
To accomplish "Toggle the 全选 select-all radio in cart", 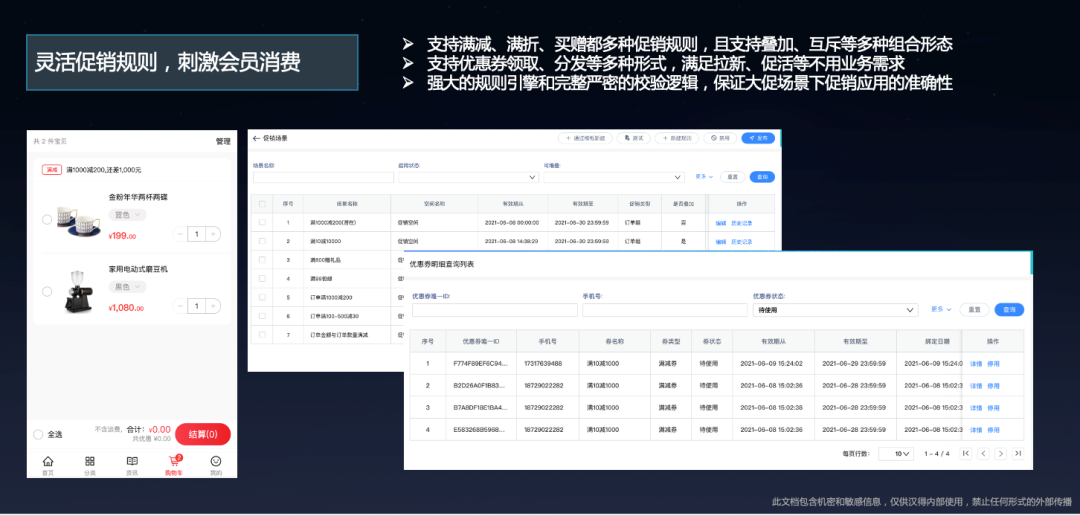I will [39, 434].
